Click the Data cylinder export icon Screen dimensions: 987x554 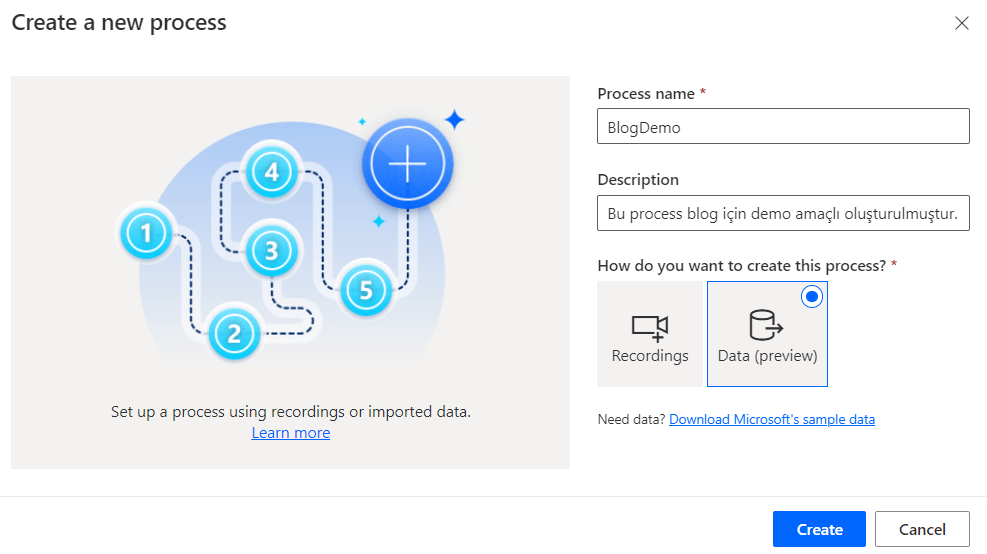tap(766, 325)
